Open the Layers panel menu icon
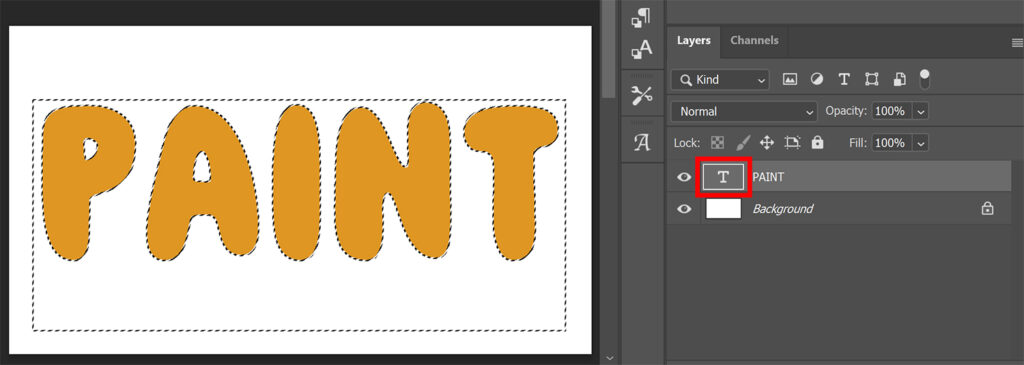1024x365 pixels. tap(1017, 43)
